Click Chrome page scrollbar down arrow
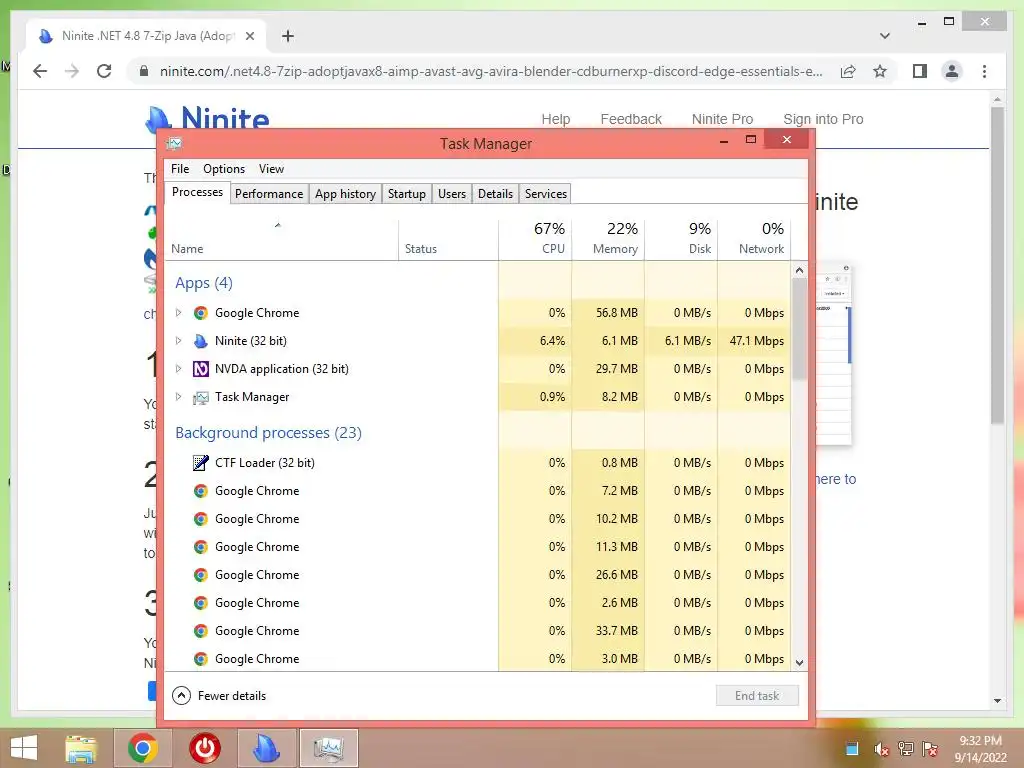This screenshot has height=768, width=1024. click(997, 701)
